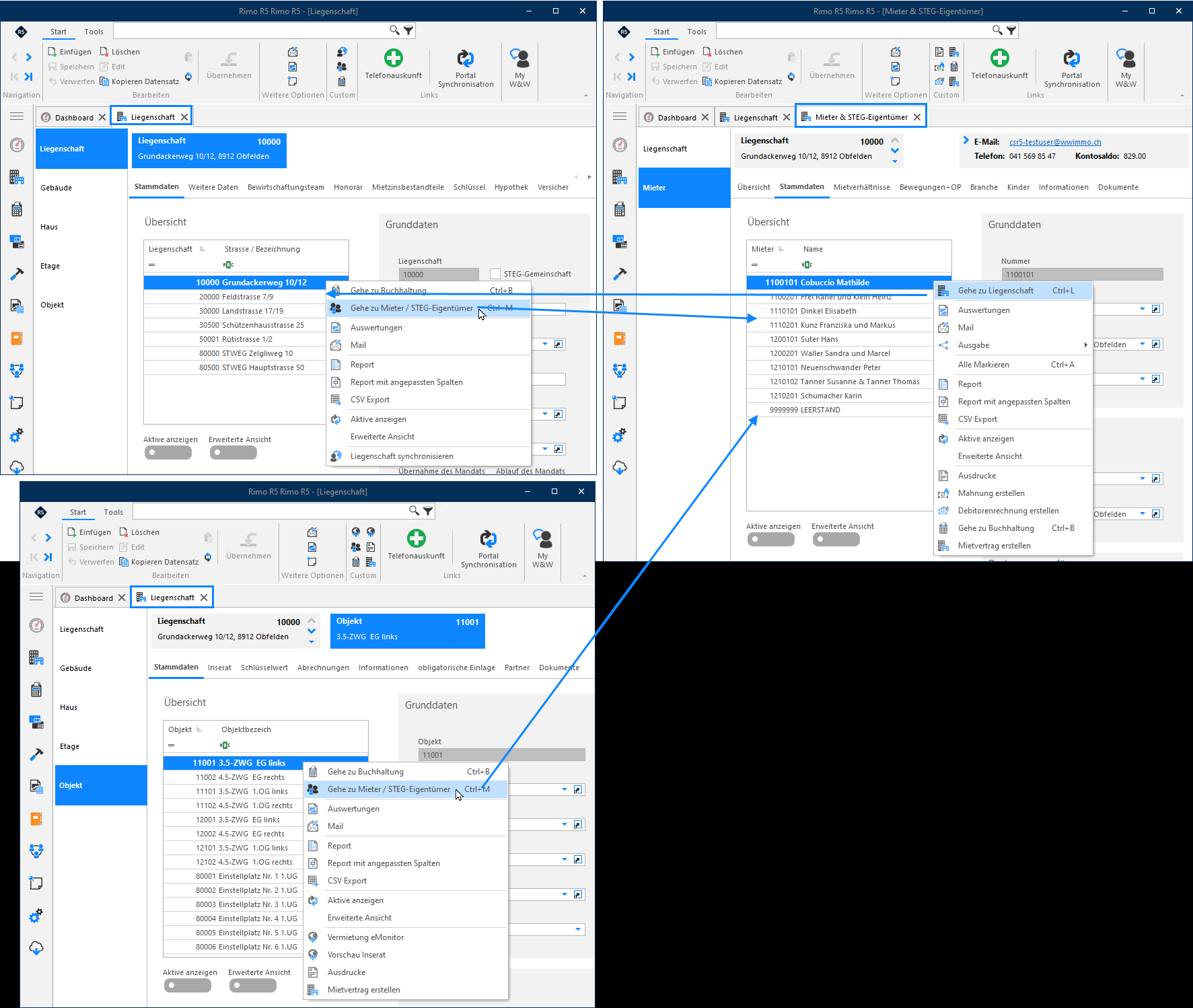Check STEG-Gemeinschaft checkbox
This screenshot has width=1193, height=1008.
point(495,274)
